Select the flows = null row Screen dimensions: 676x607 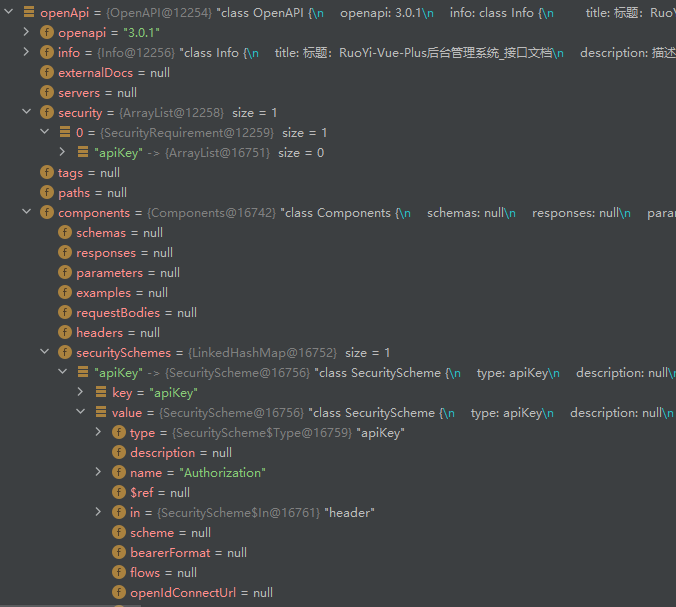pyautogui.click(x=338, y=572)
